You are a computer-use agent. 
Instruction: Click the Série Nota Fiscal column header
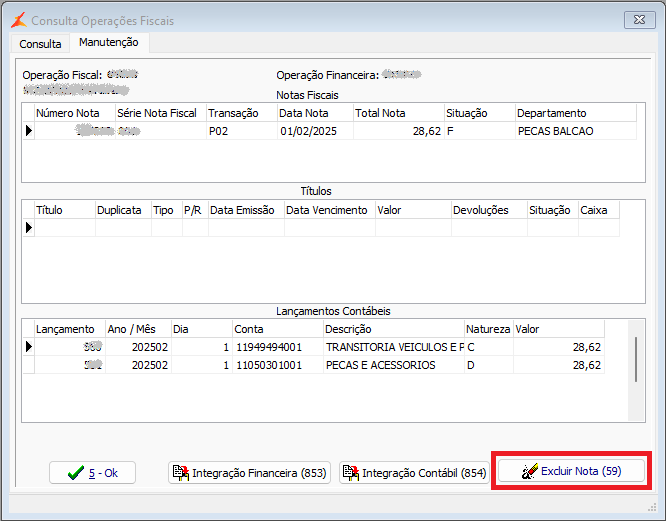(x=161, y=113)
